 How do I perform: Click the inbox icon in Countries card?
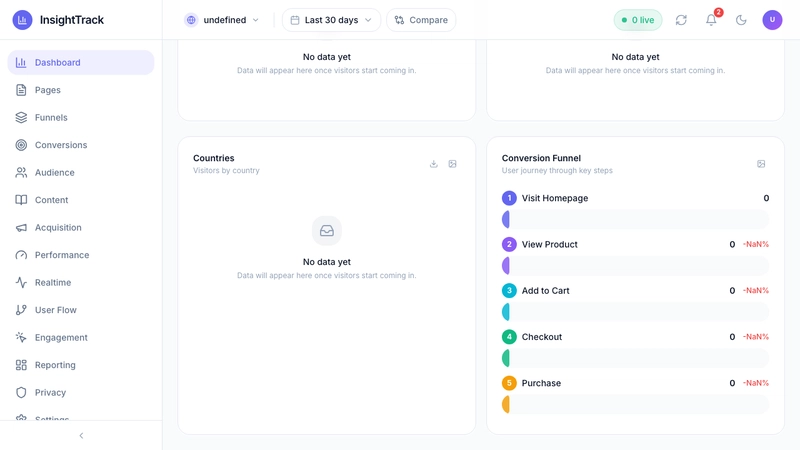[x=327, y=231]
